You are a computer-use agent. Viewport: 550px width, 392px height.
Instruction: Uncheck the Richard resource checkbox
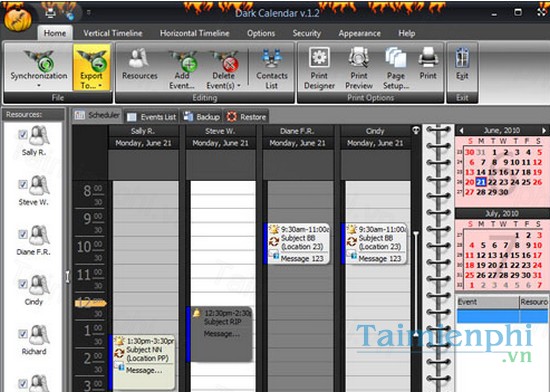tap(23, 333)
